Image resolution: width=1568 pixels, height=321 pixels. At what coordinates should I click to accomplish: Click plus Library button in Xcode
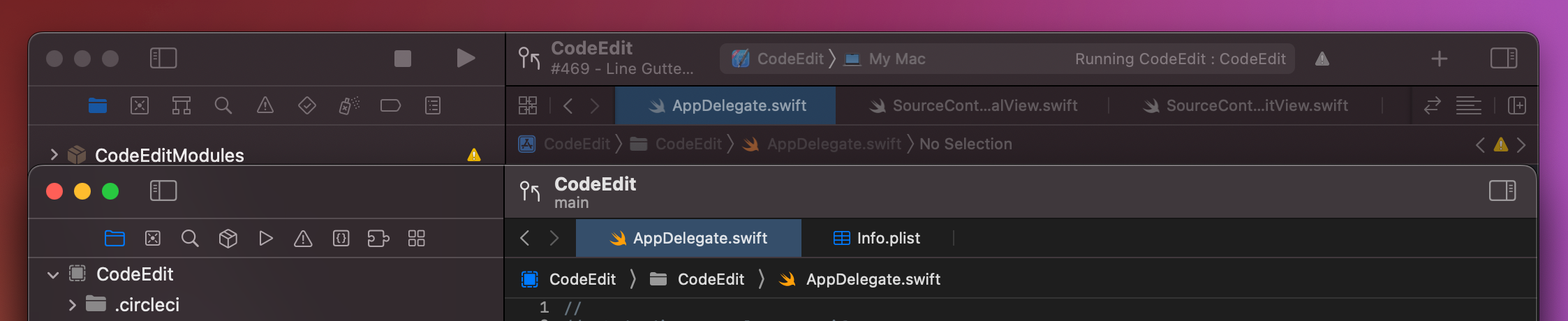tap(1440, 59)
